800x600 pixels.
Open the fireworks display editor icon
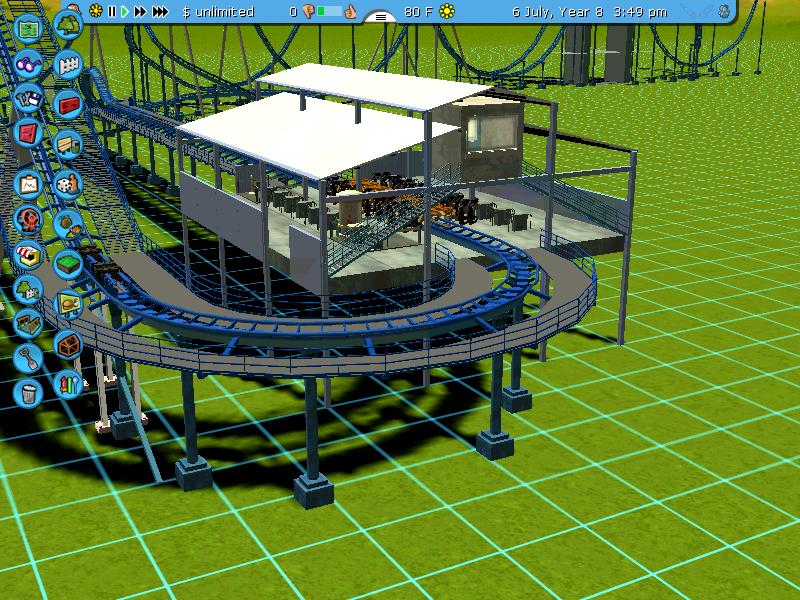[68, 381]
